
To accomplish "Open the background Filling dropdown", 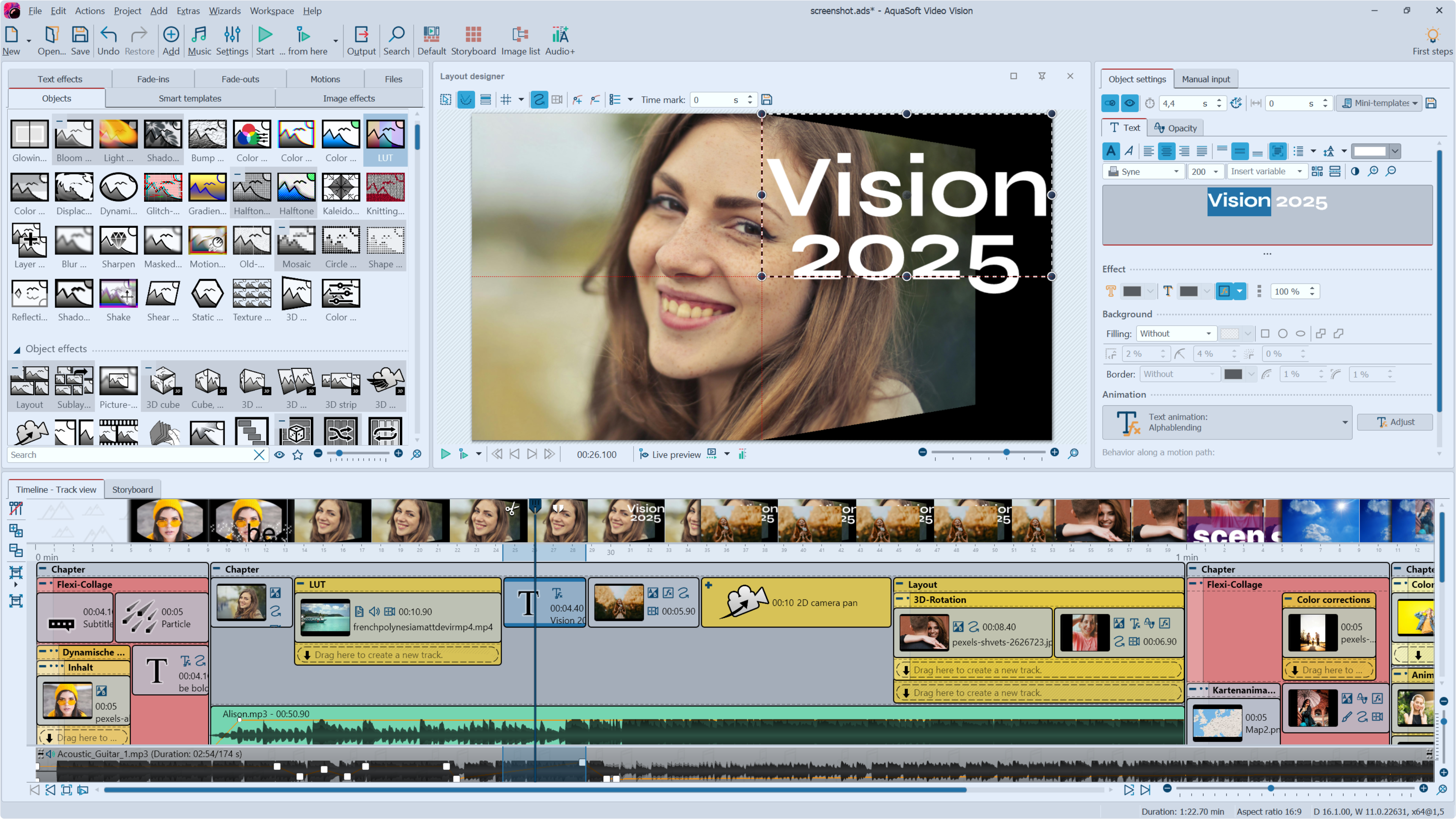I will click(x=1175, y=334).
